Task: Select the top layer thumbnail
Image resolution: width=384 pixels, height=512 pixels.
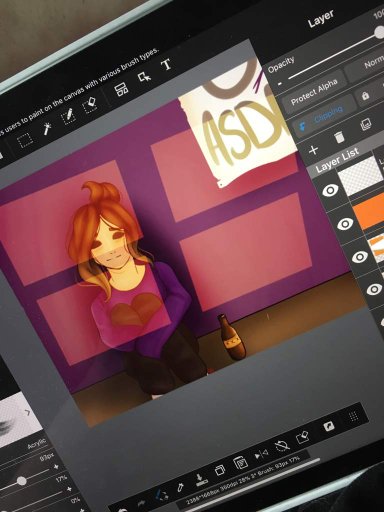Action: click(359, 176)
